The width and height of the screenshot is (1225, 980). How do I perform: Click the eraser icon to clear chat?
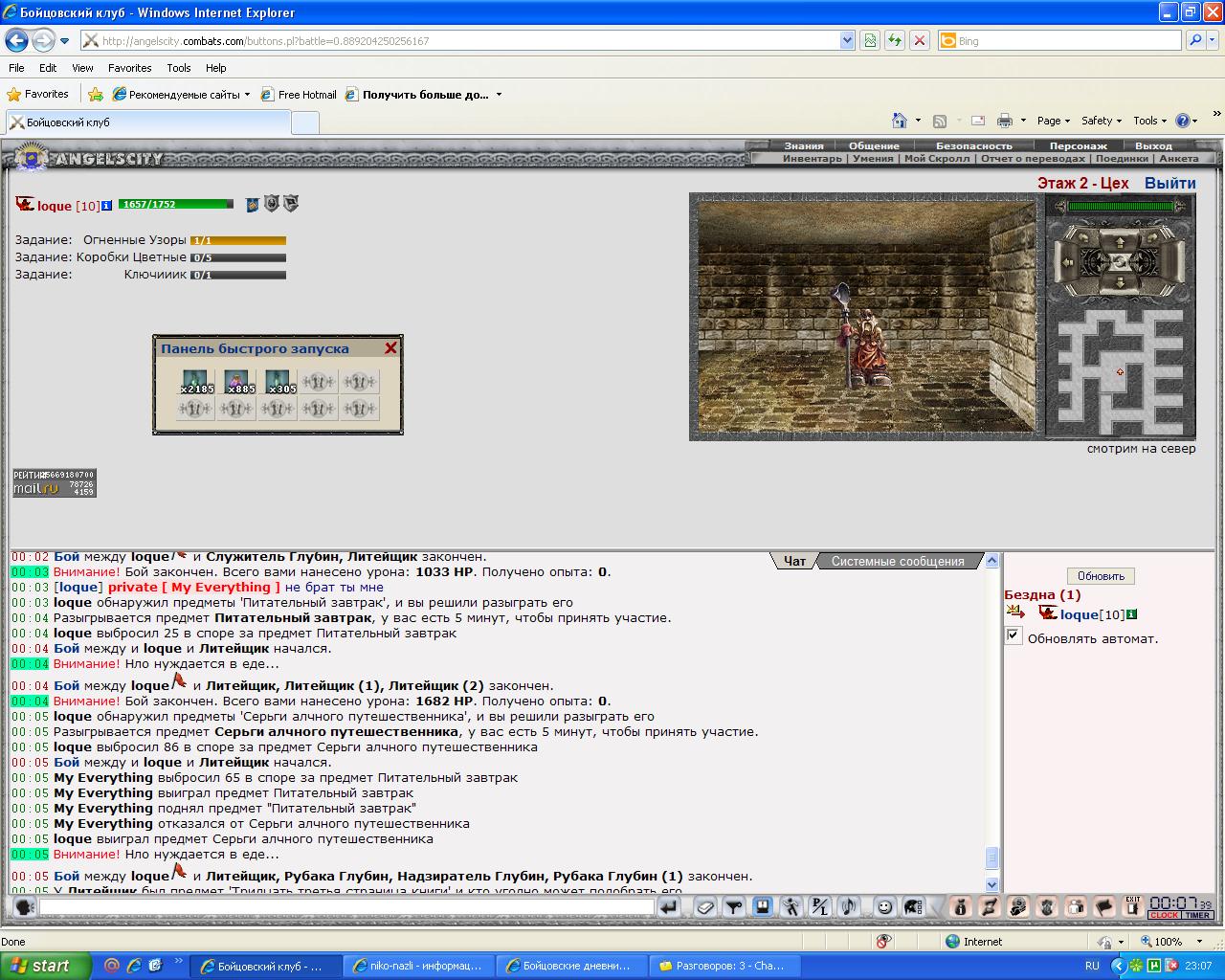coord(706,906)
